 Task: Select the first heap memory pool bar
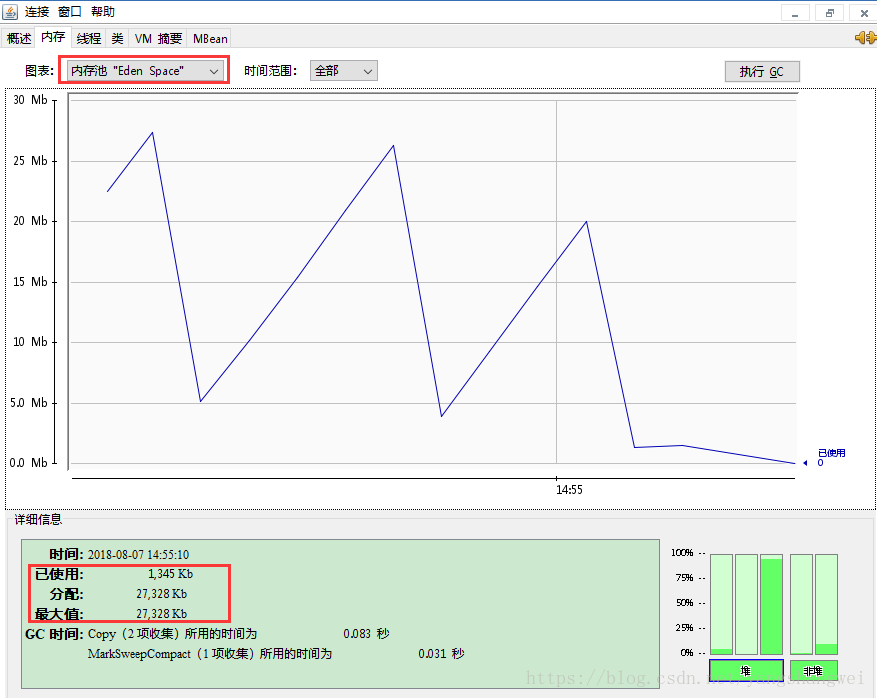click(720, 603)
